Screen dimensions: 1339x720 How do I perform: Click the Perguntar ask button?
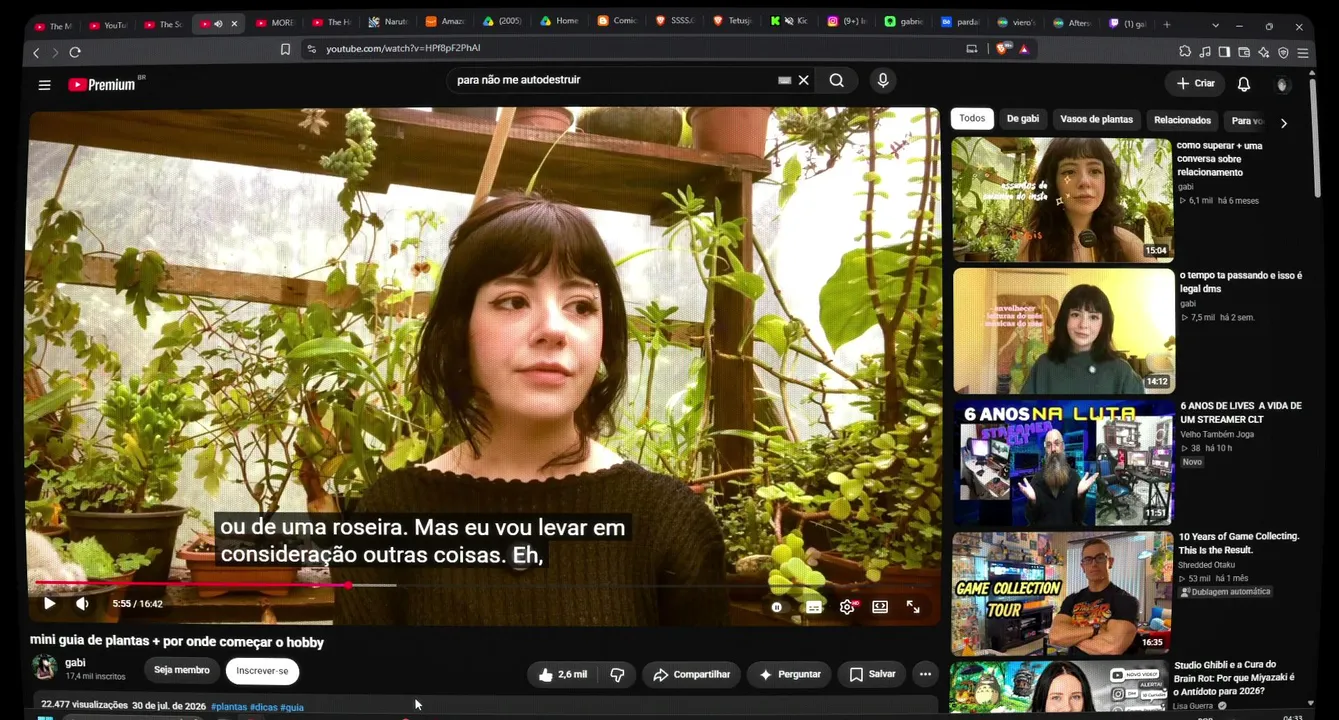pyautogui.click(x=790, y=675)
